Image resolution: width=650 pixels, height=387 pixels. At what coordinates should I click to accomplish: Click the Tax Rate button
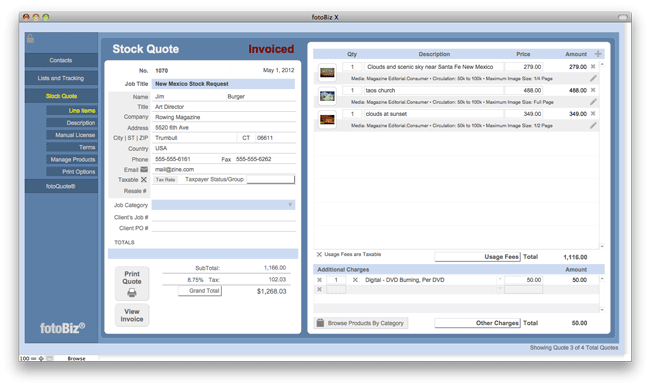pyautogui.click(x=165, y=180)
